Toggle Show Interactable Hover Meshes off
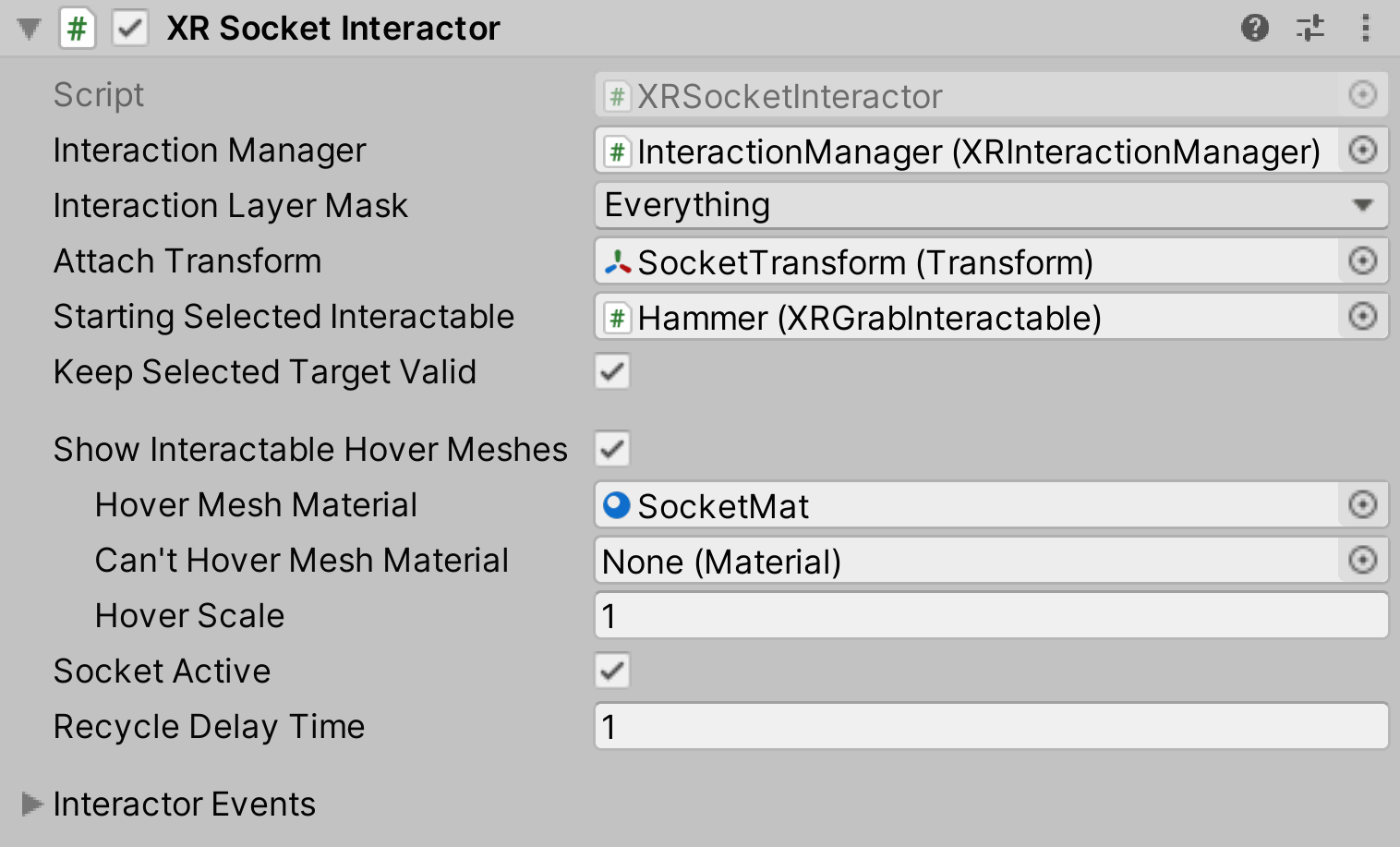 611,449
